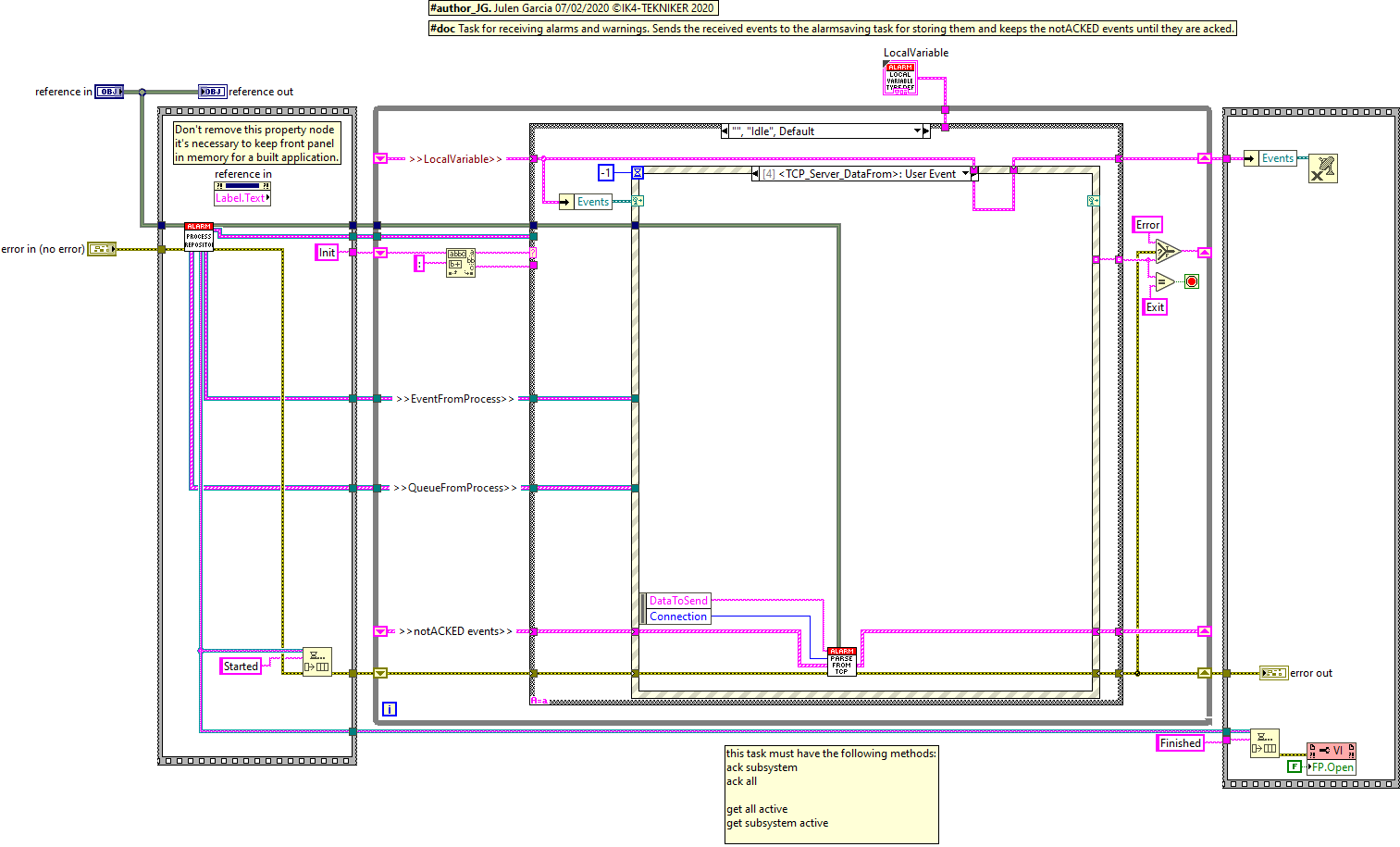The height and width of the screenshot is (847, 1400).
Task: Click the >>LocalVariable>> wire label
Action: (x=455, y=159)
